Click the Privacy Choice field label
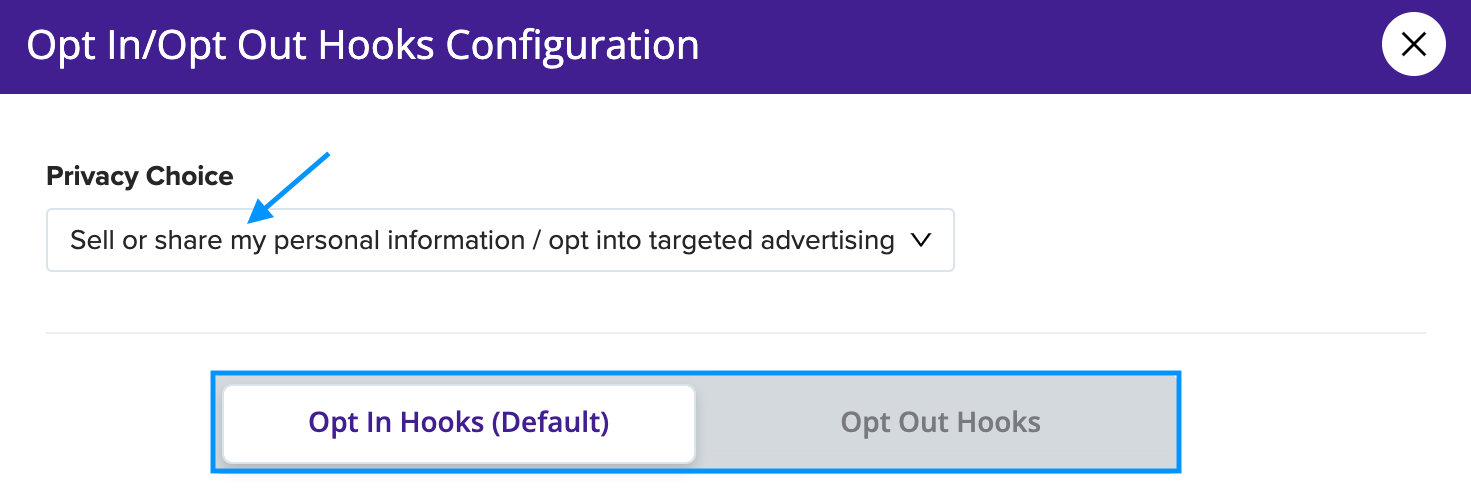The width and height of the screenshot is (1471, 495). (x=140, y=176)
